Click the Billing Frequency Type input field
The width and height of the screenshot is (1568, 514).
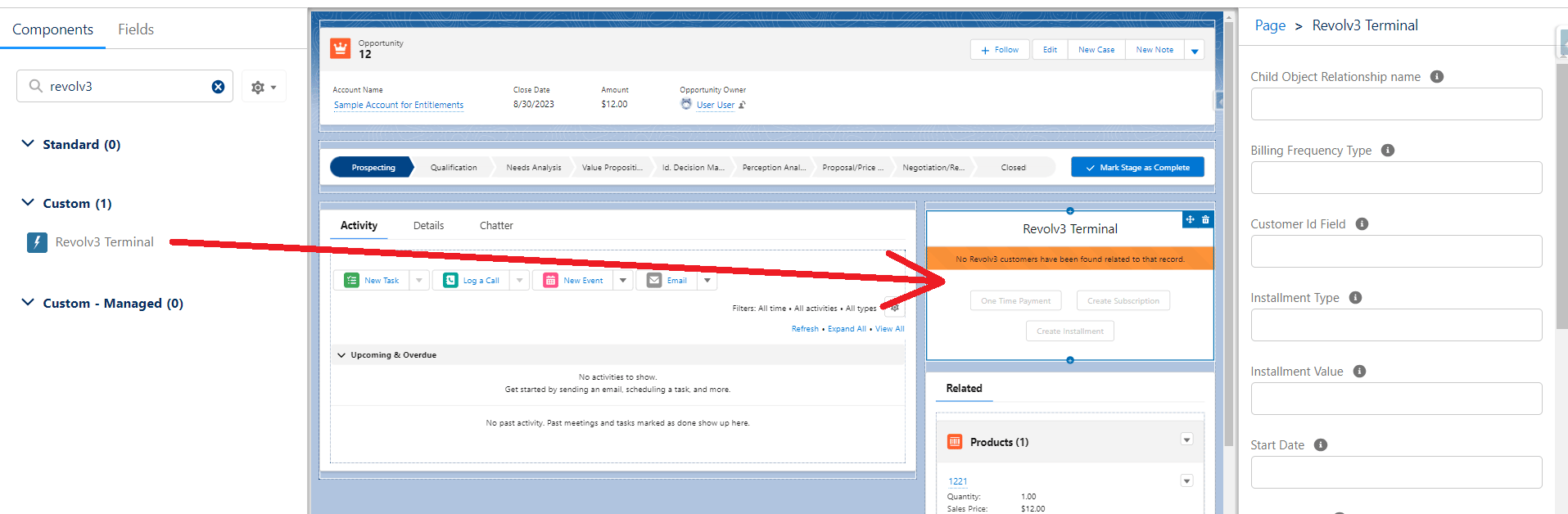tap(1396, 178)
